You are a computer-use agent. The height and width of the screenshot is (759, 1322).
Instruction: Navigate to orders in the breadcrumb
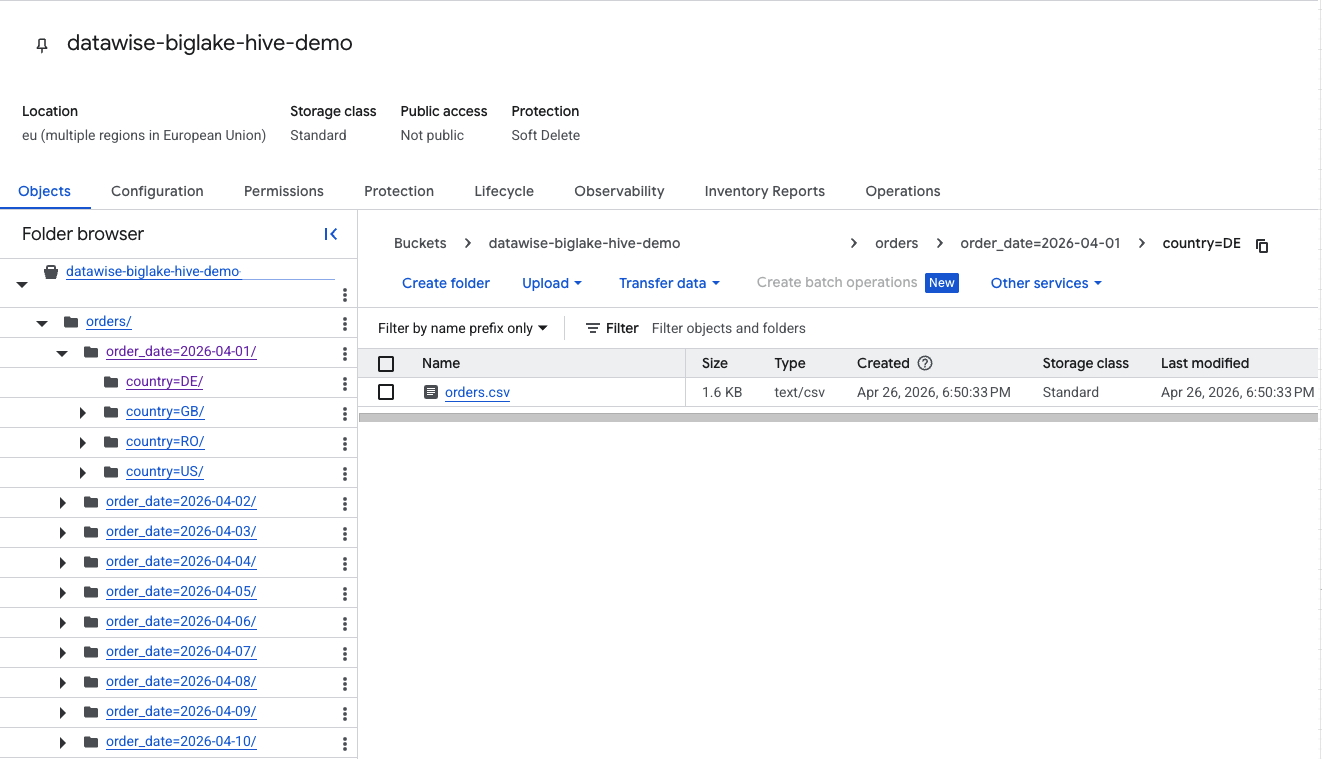pos(896,243)
